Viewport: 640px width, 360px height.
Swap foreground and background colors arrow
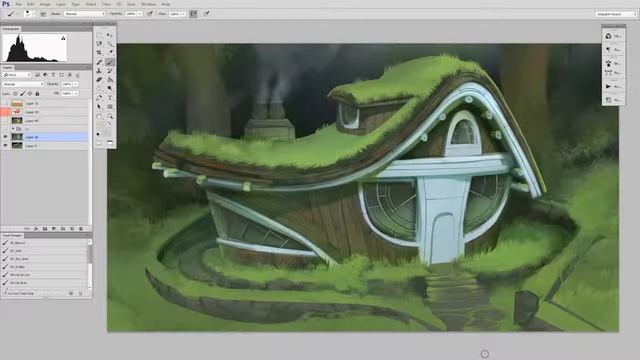109,124
